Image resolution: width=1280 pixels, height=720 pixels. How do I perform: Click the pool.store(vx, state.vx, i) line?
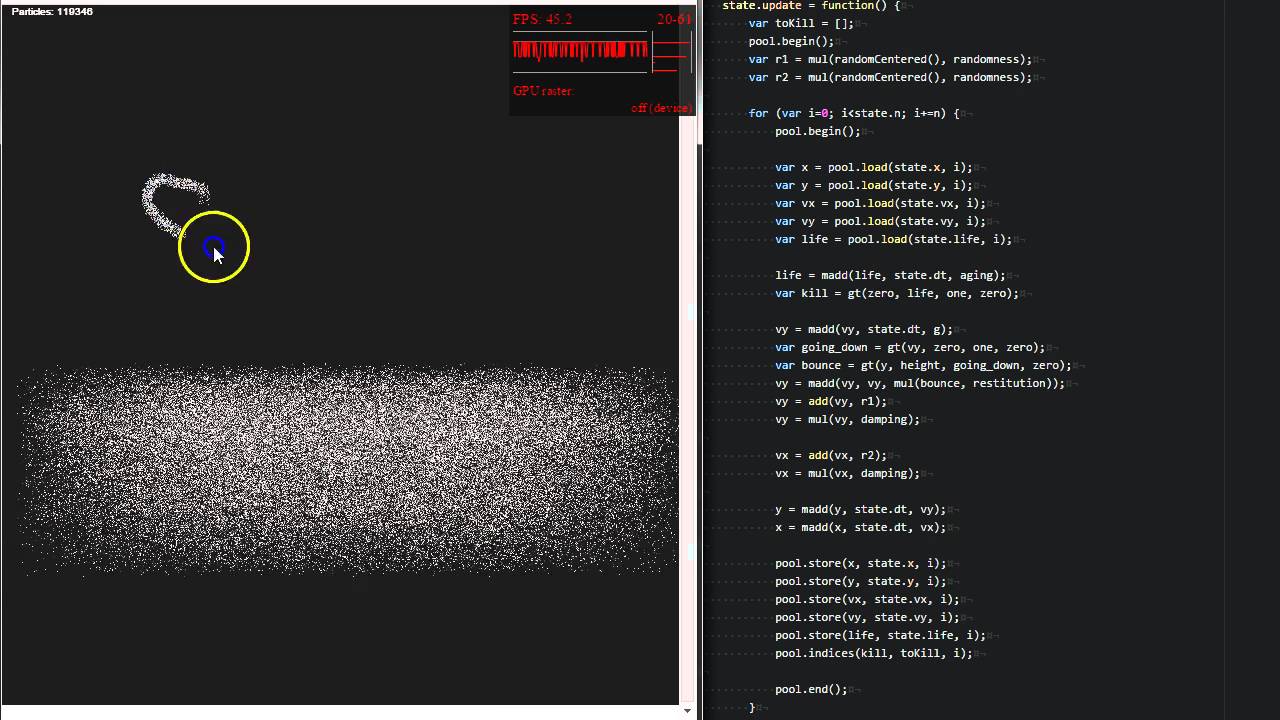(x=867, y=599)
